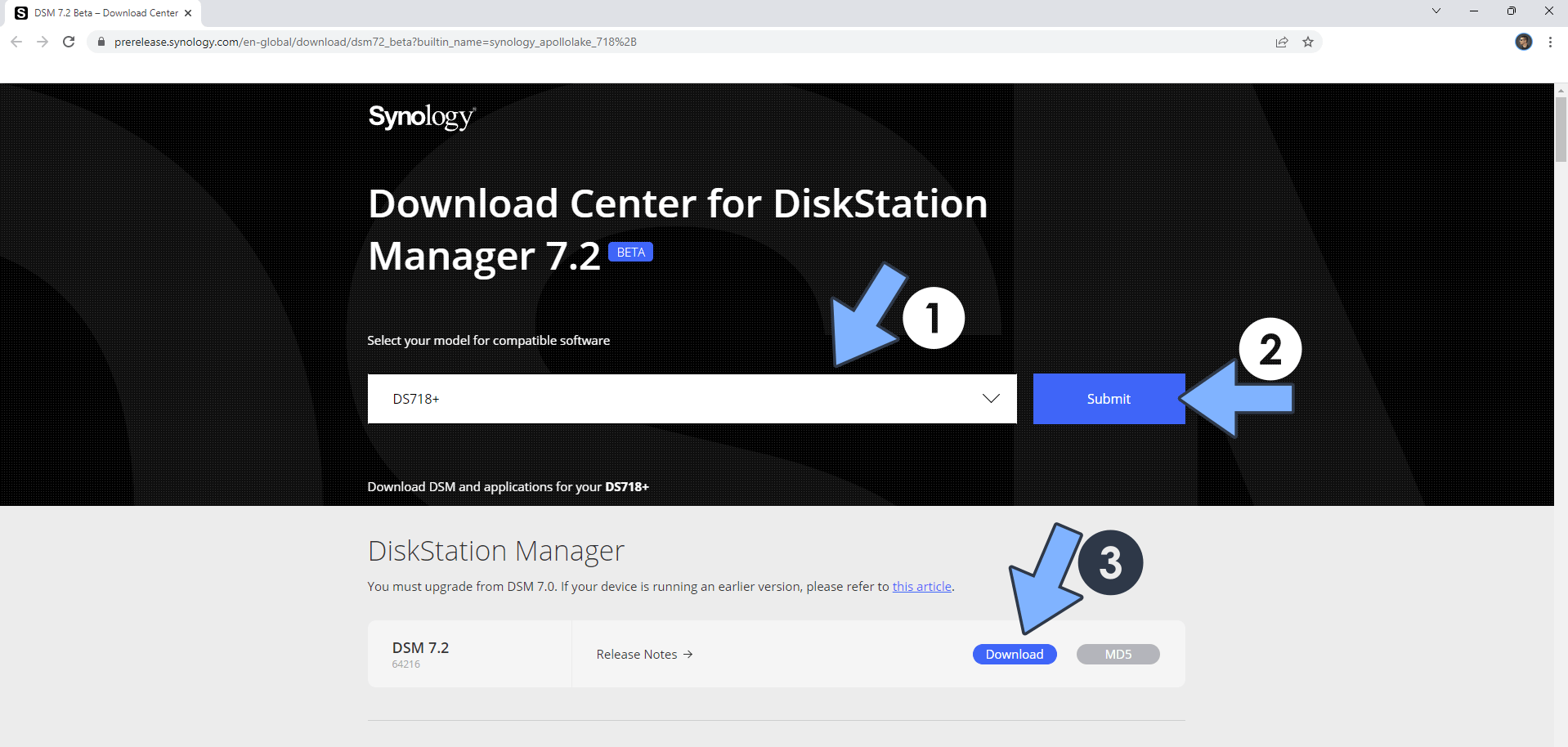Viewport: 1568px width, 747px height.
Task: Open the DS718+ model dropdown
Action: [x=692, y=399]
